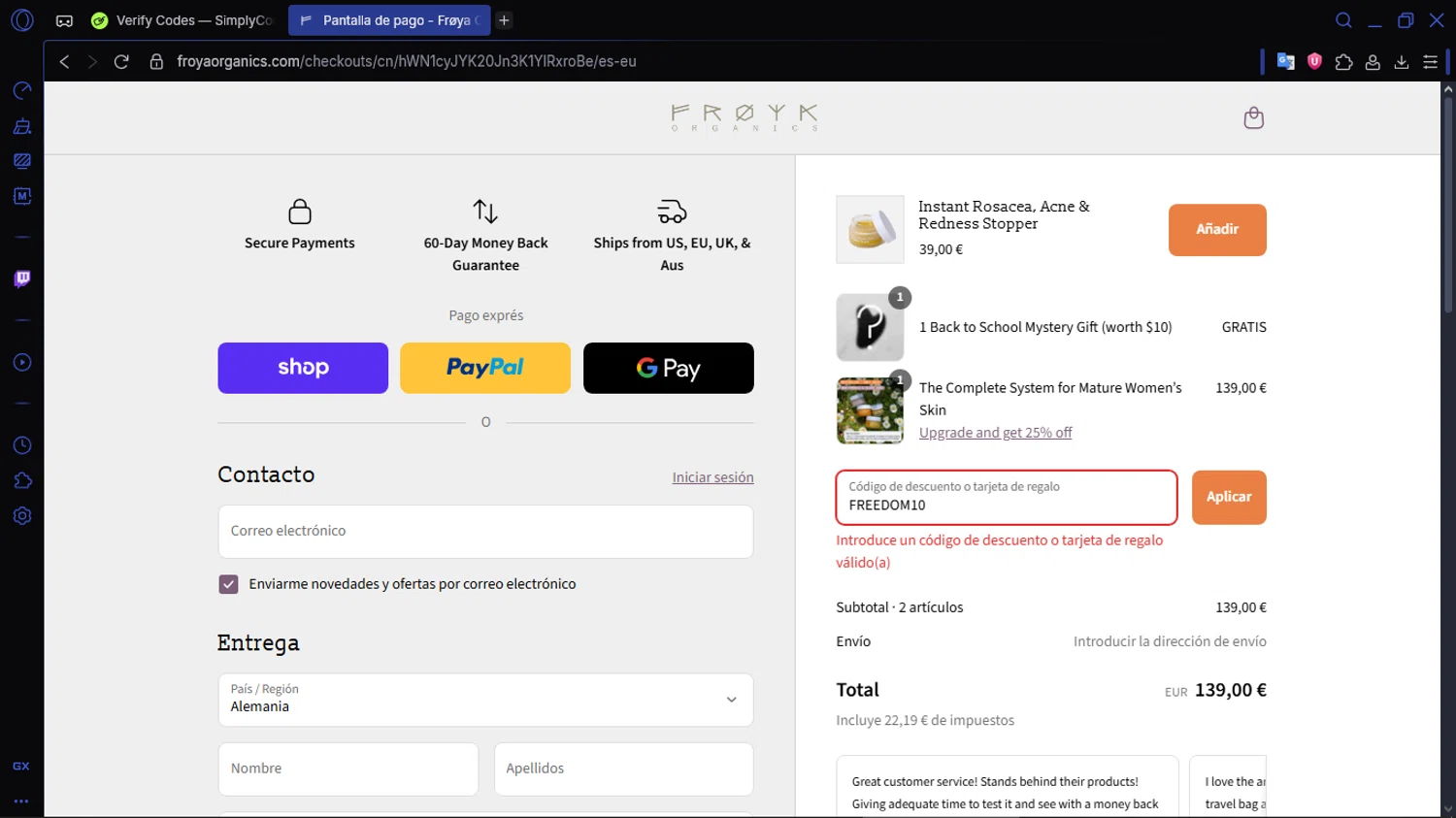Click 'Great customer service!' review card

[1007, 787]
